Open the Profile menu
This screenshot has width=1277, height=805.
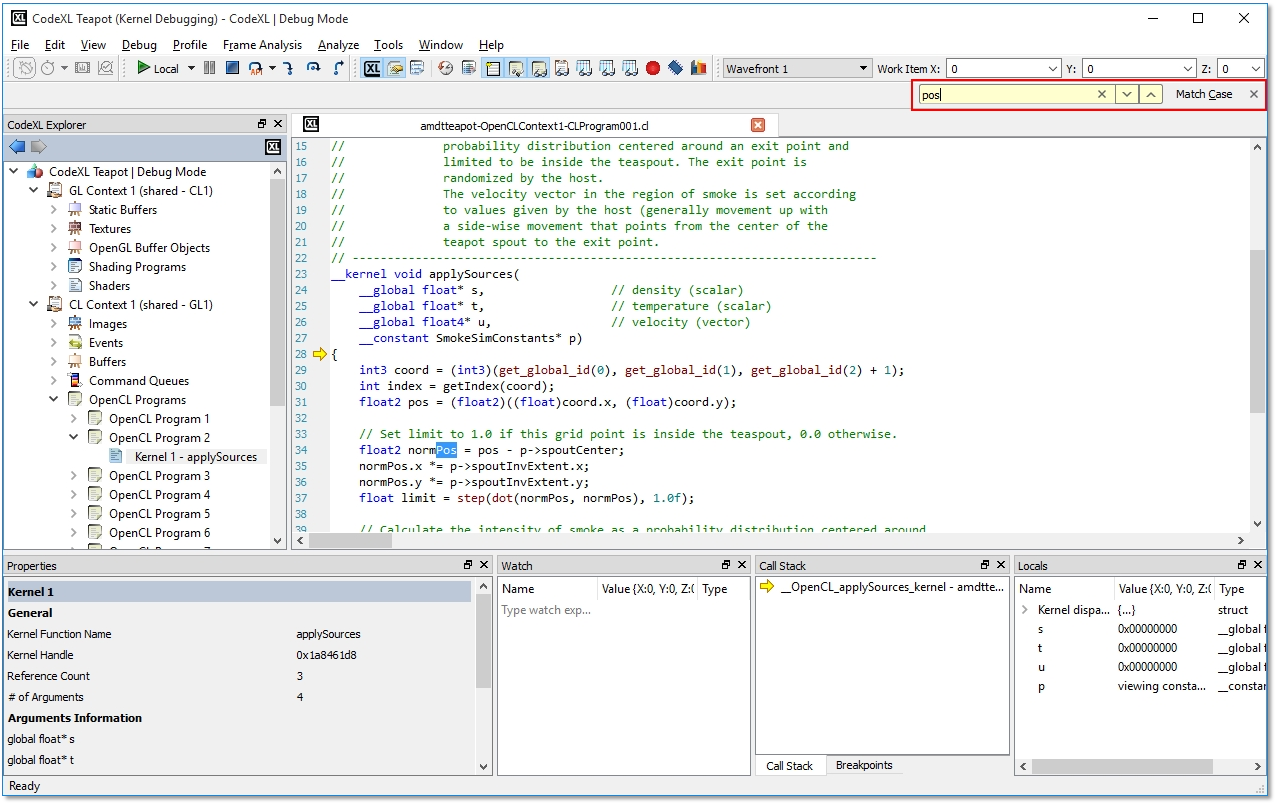[x=190, y=45]
